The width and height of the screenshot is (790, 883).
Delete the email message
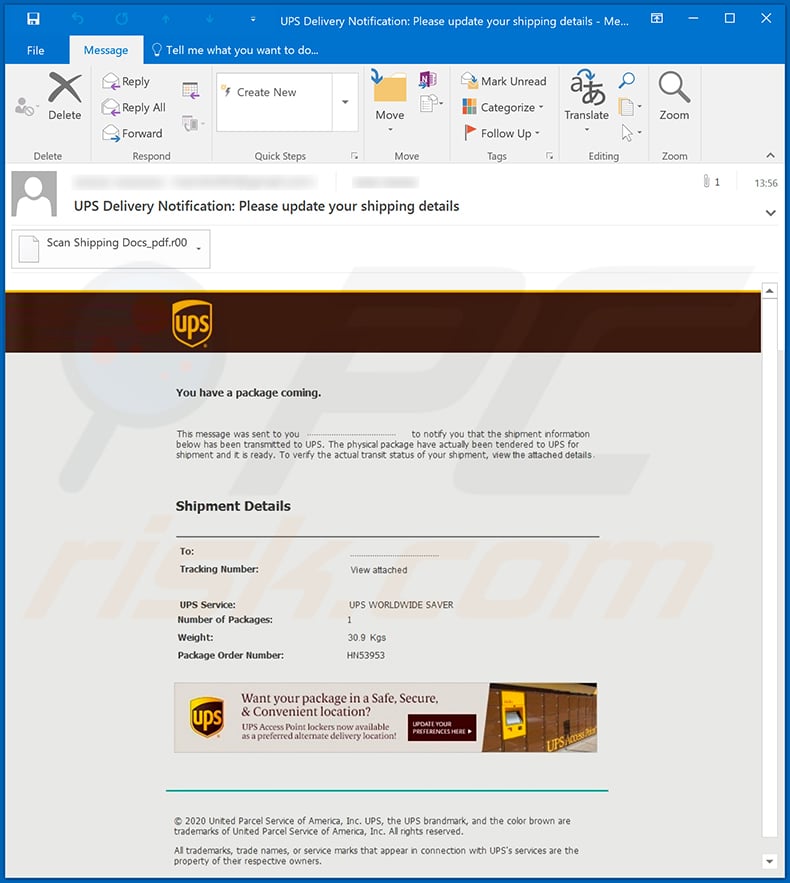64,96
